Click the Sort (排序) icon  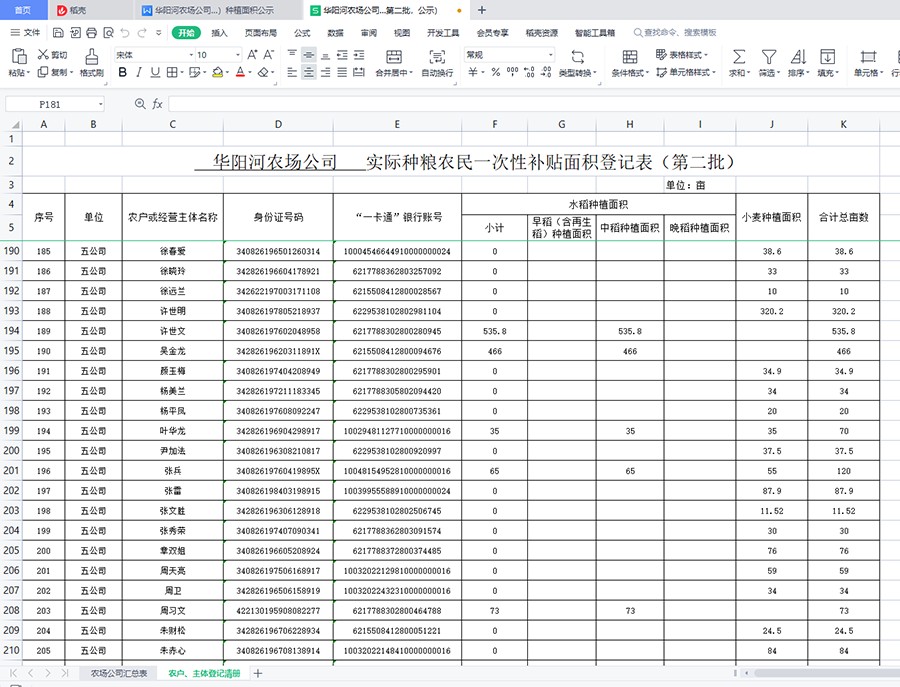point(797,56)
